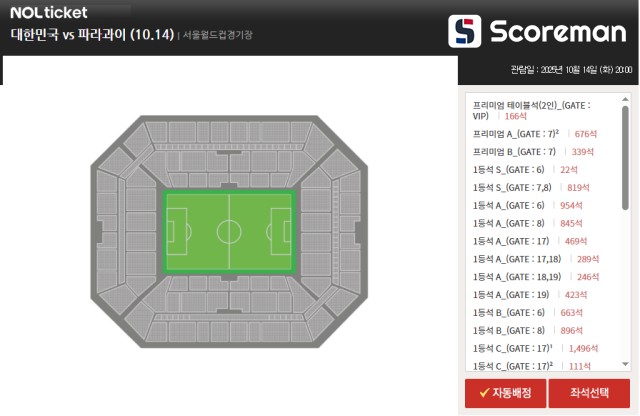This screenshot has height=416, width=640.
Task: Select 프리미엄 B (GATE : 7) with 339석
Action: (x=533, y=151)
